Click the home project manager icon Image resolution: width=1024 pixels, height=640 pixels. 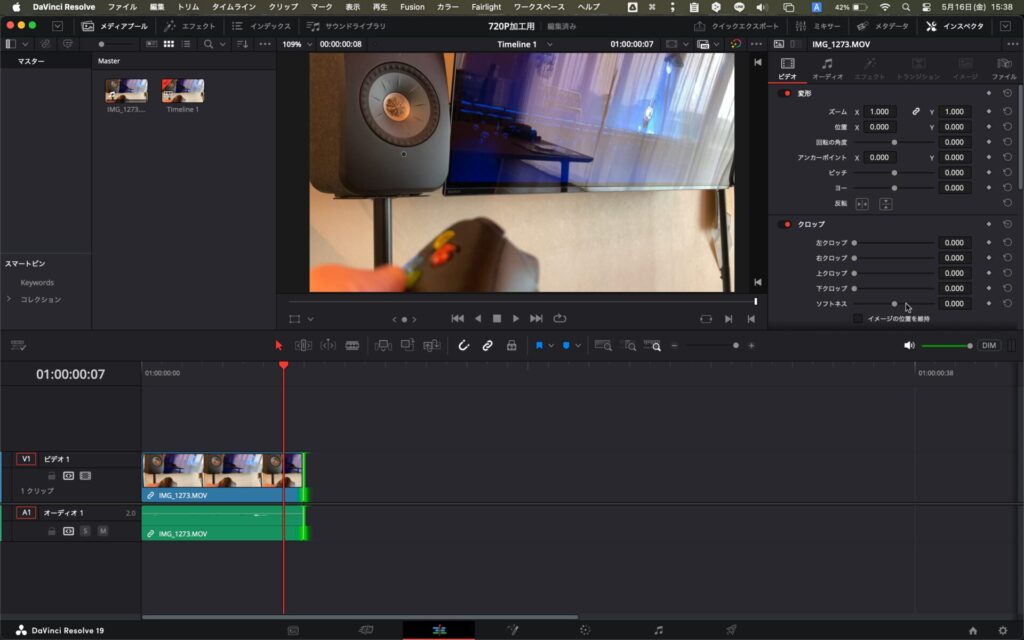972,630
